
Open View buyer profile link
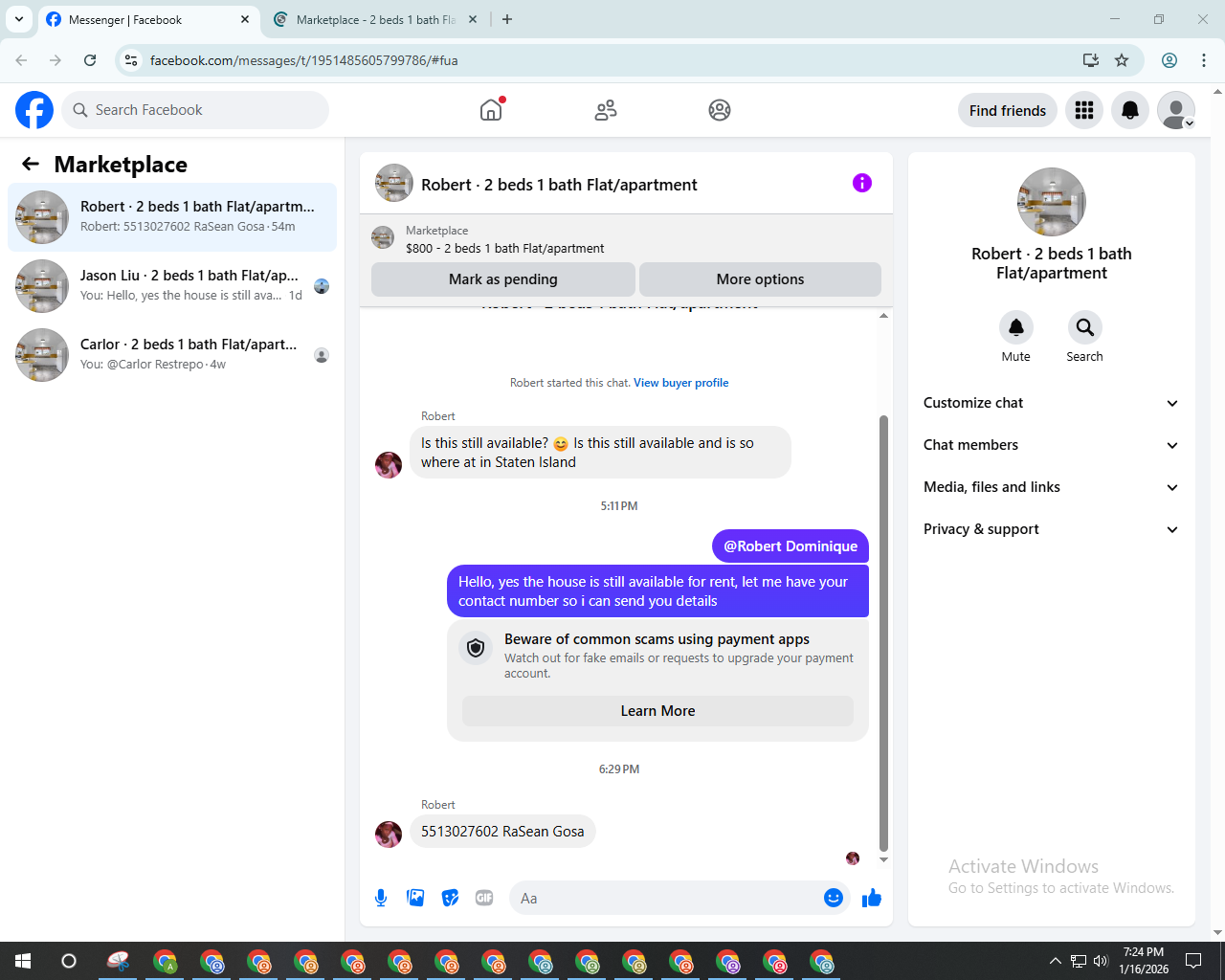pyautogui.click(x=681, y=383)
